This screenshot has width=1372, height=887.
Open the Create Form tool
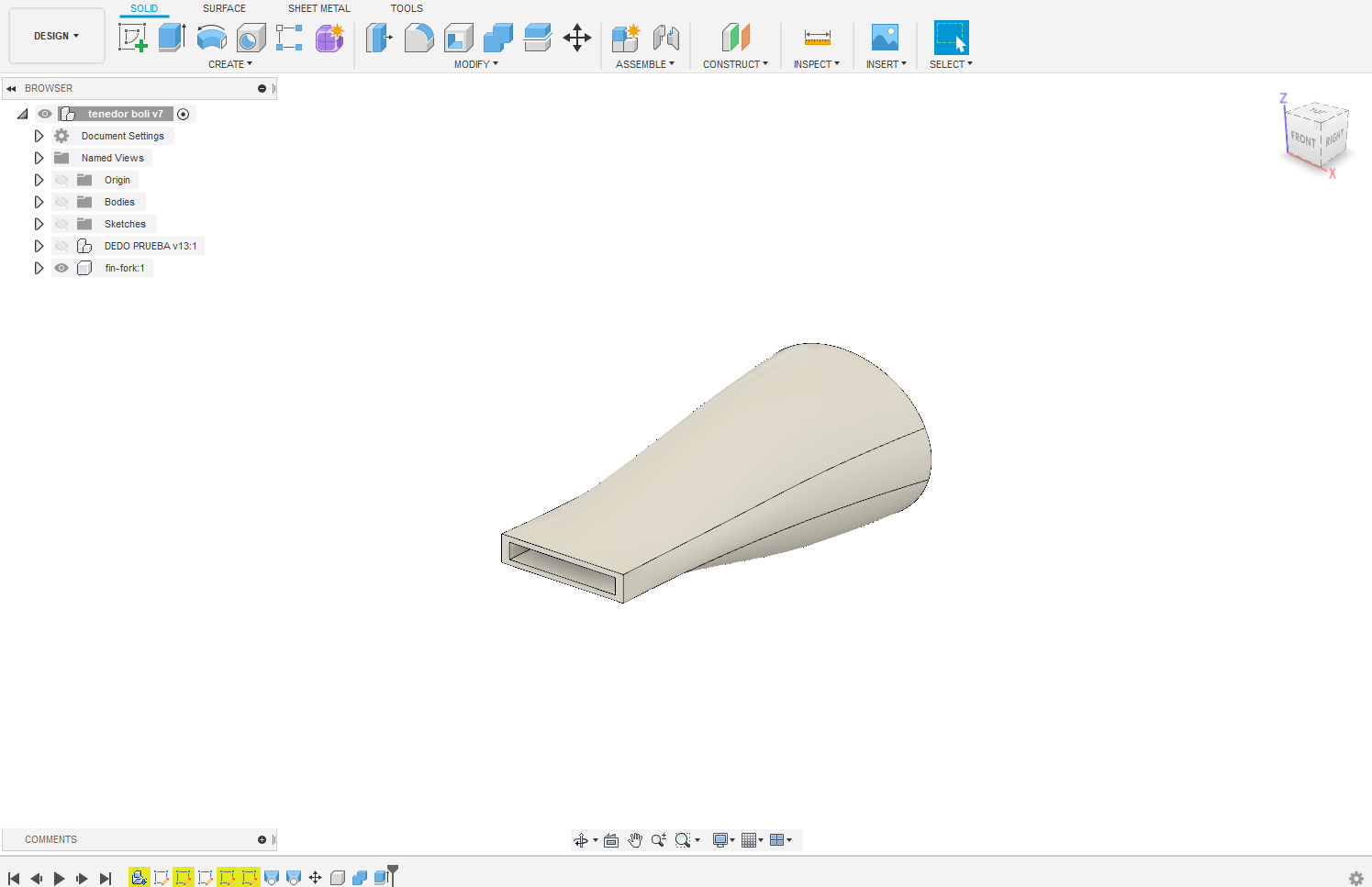point(329,38)
